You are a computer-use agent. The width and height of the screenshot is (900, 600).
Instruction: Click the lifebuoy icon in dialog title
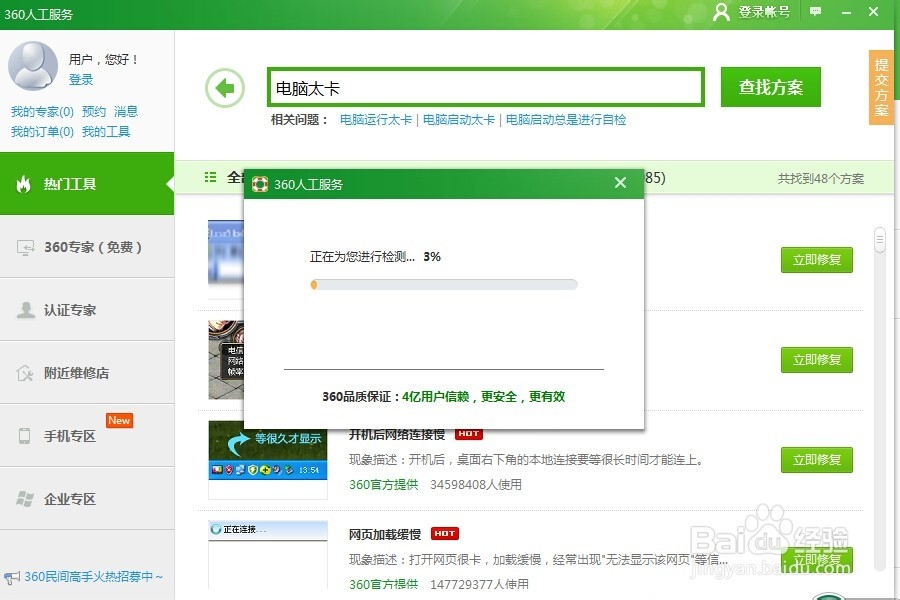[260, 184]
